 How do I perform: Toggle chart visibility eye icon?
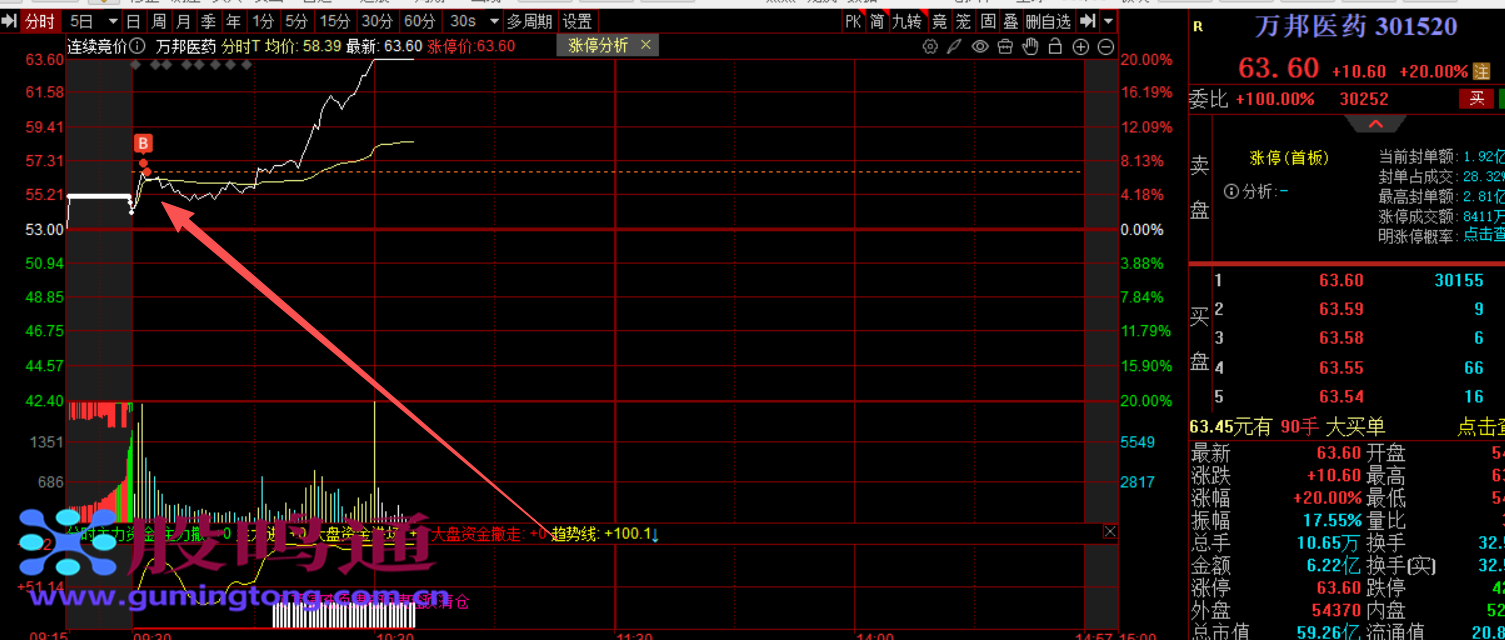980,46
